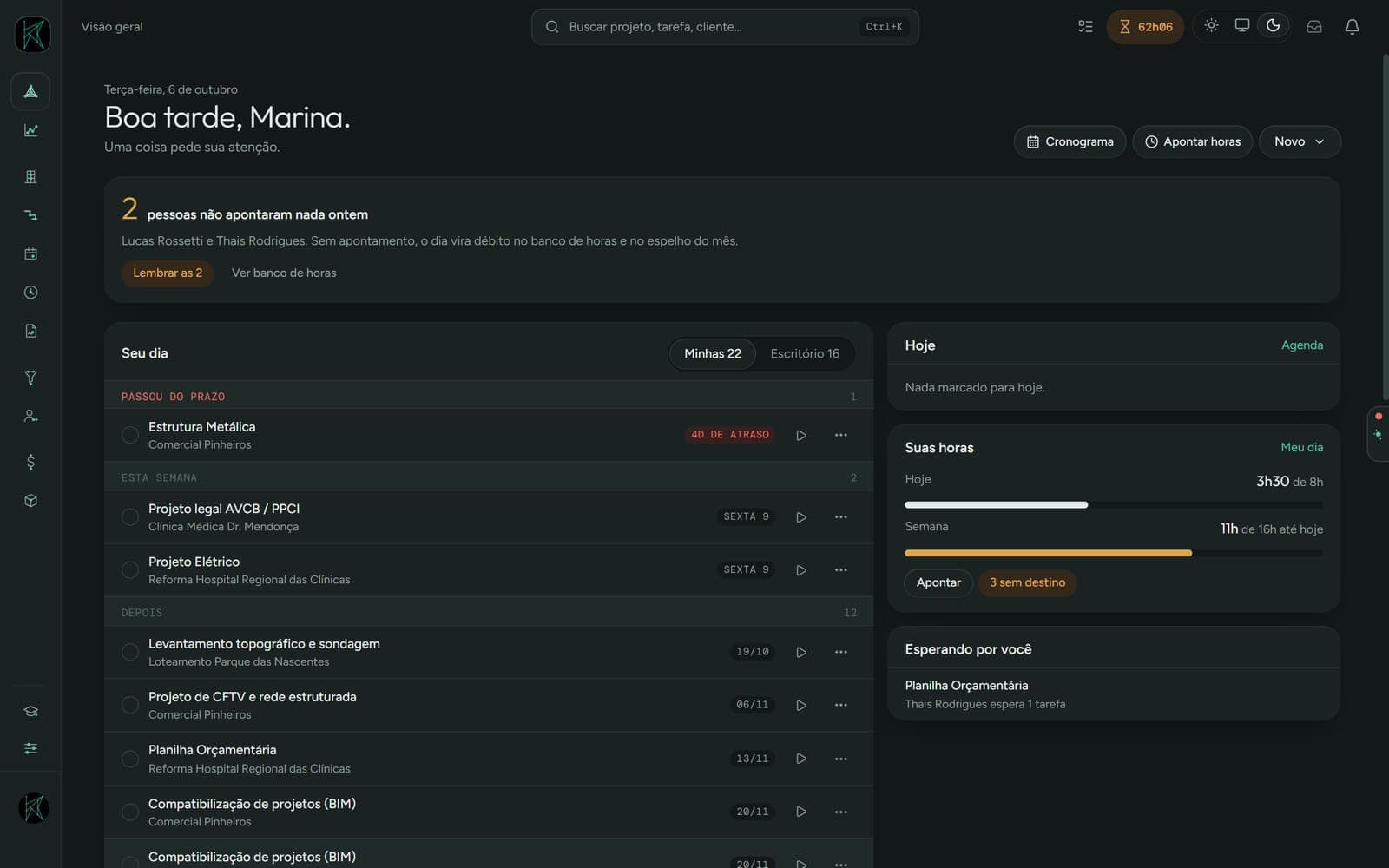Open 3 sem destino badge
This screenshot has height=868, width=1389.
coord(1028,582)
